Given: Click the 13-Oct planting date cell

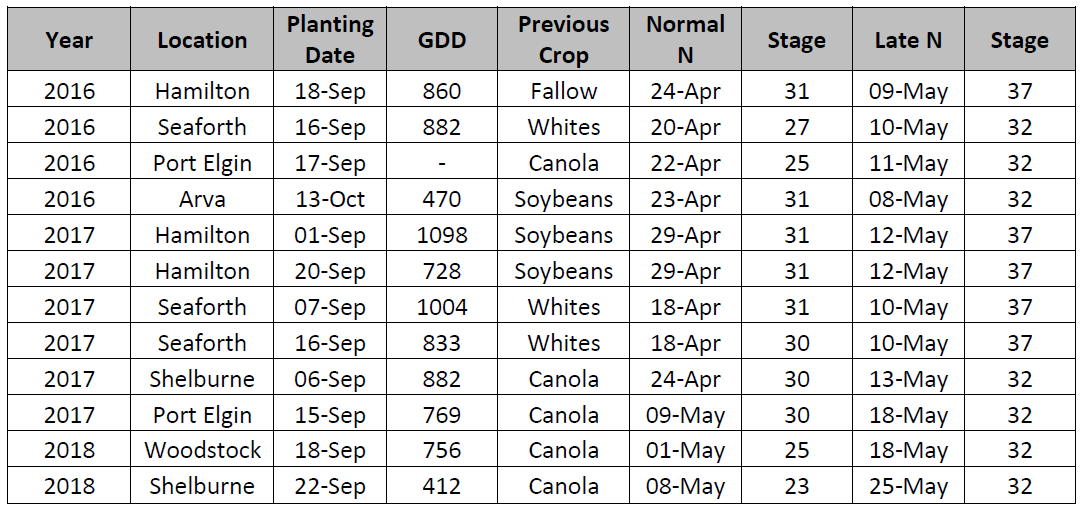Looking at the screenshot, I should pyautogui.click(x=330, y=199).
